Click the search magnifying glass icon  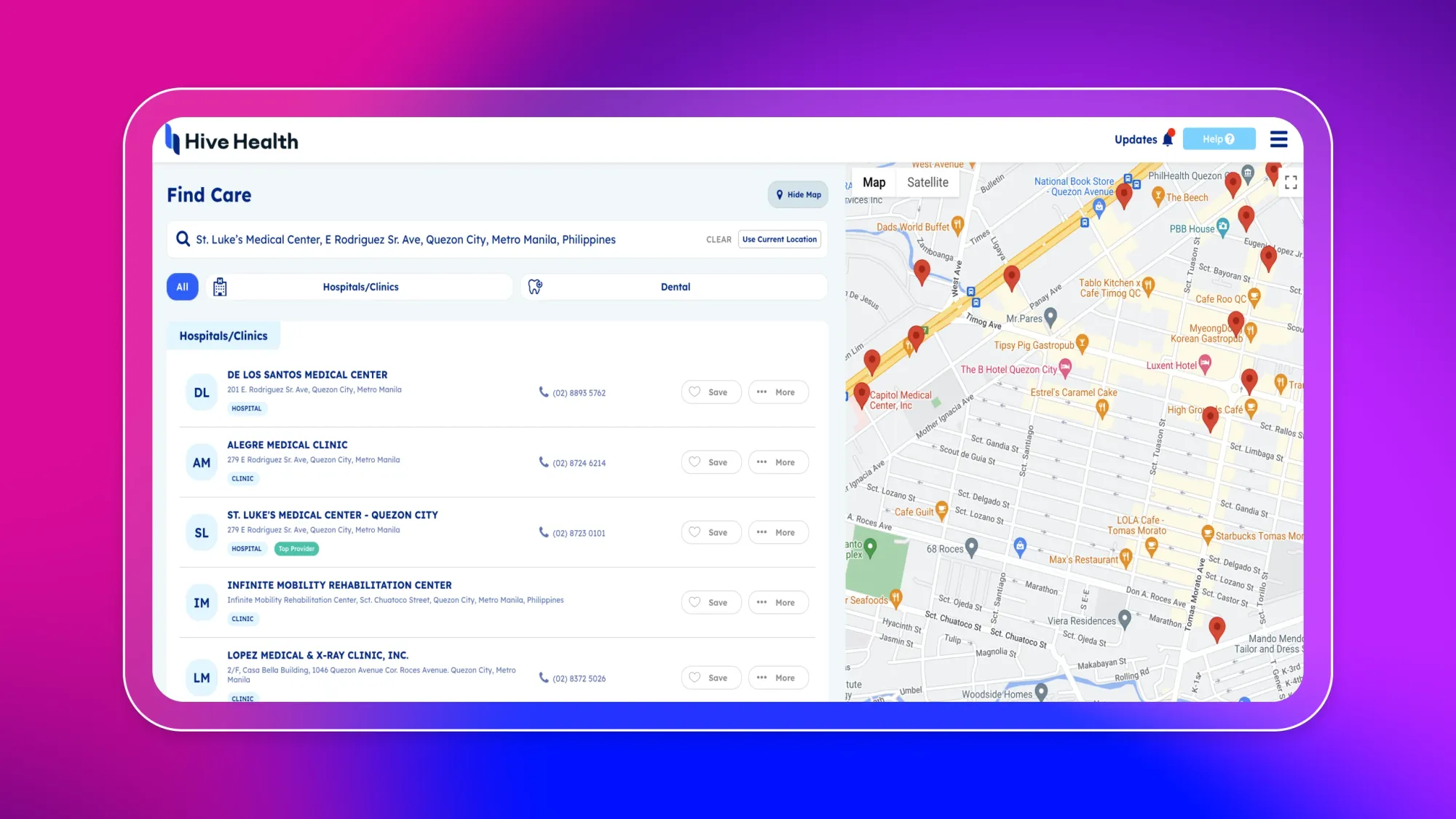183,239
